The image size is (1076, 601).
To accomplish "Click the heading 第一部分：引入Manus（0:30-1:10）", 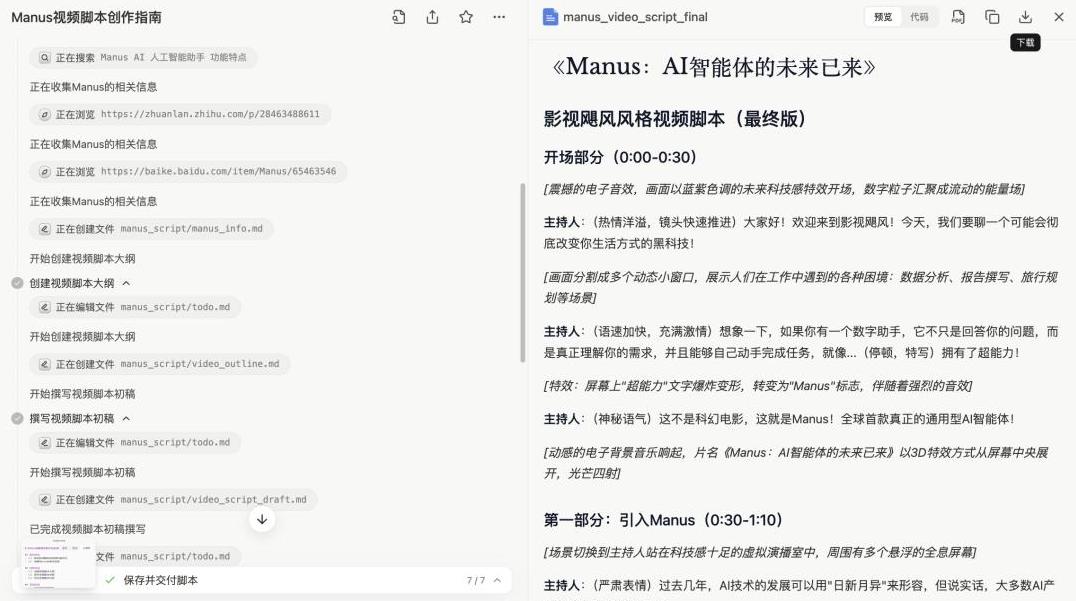I will tap(664, 520).
